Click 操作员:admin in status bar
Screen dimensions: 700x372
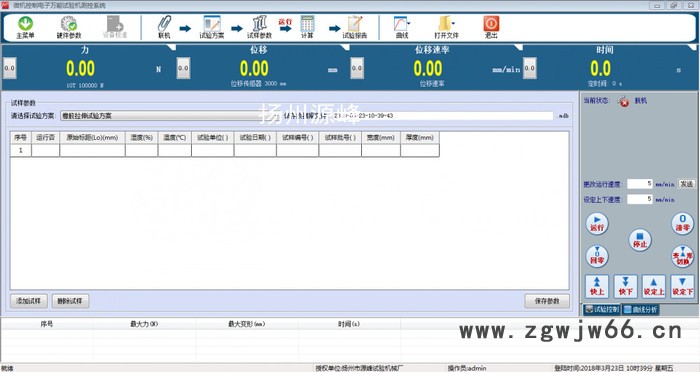tap(467, 368)
